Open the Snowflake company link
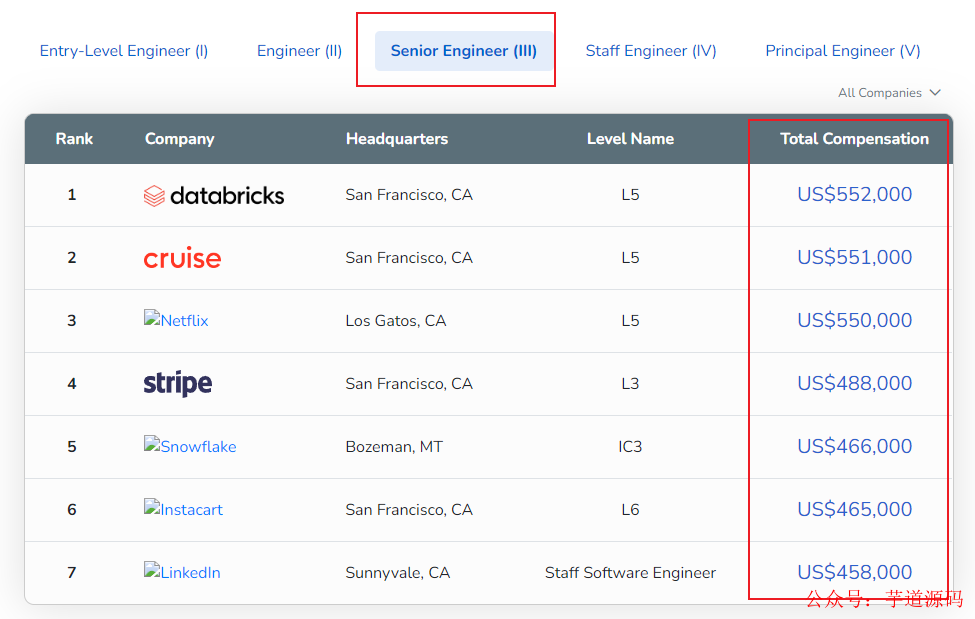This screenshot has height=619, width=975. coord(190,447)
